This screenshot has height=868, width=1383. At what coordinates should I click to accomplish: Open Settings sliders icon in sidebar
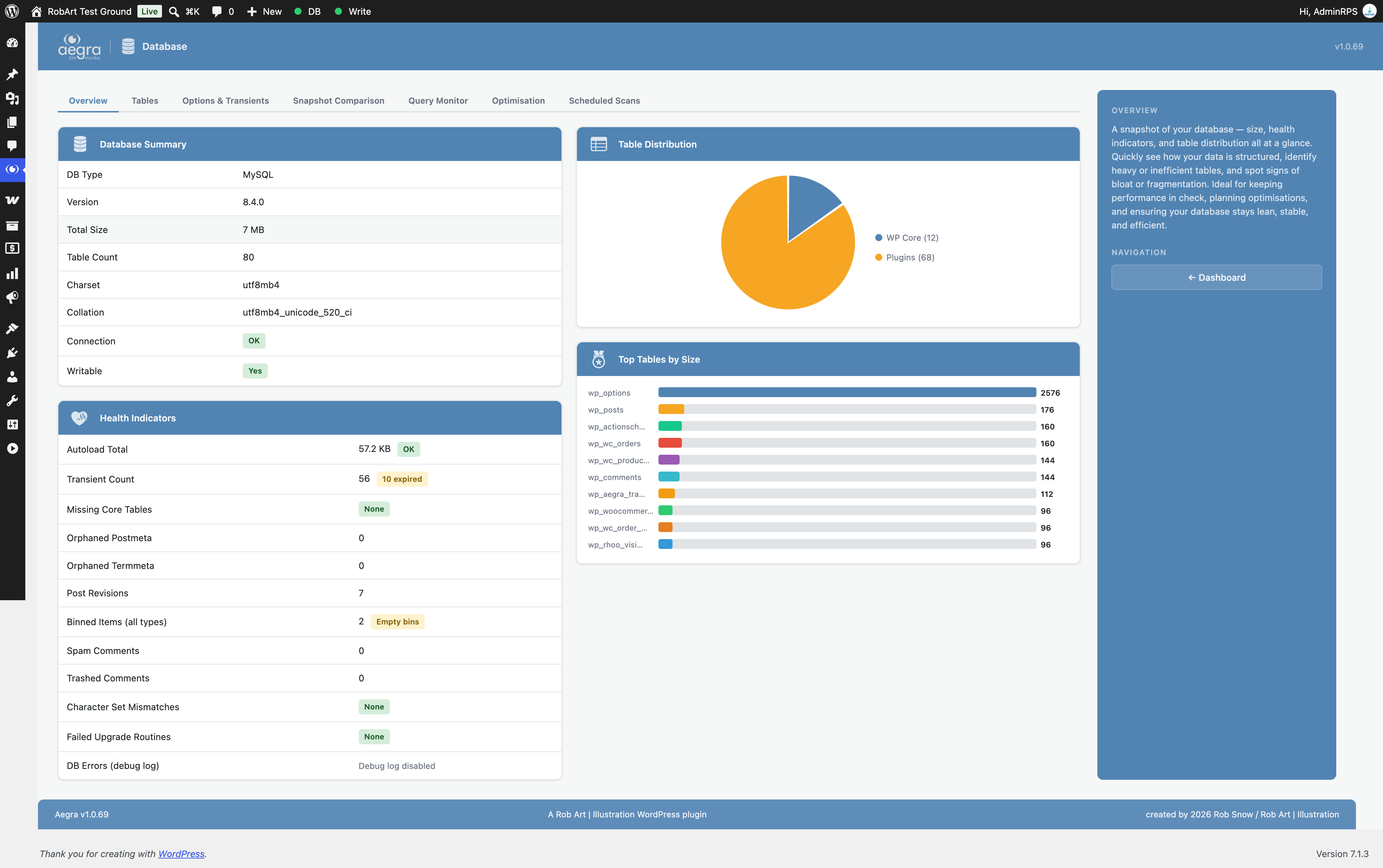tap(12, 424)
